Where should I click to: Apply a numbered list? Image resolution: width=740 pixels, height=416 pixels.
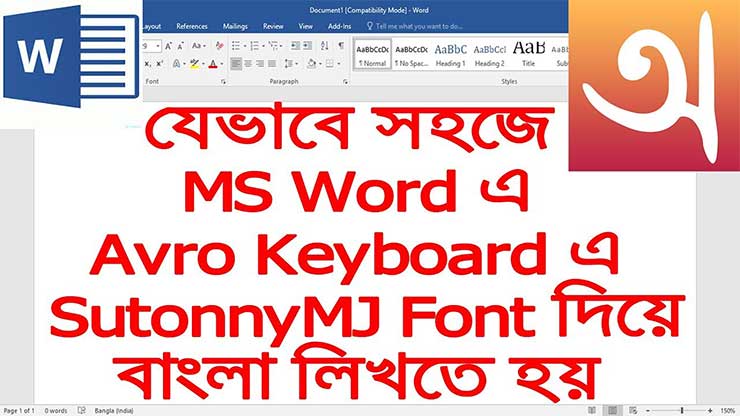point(255,46)
